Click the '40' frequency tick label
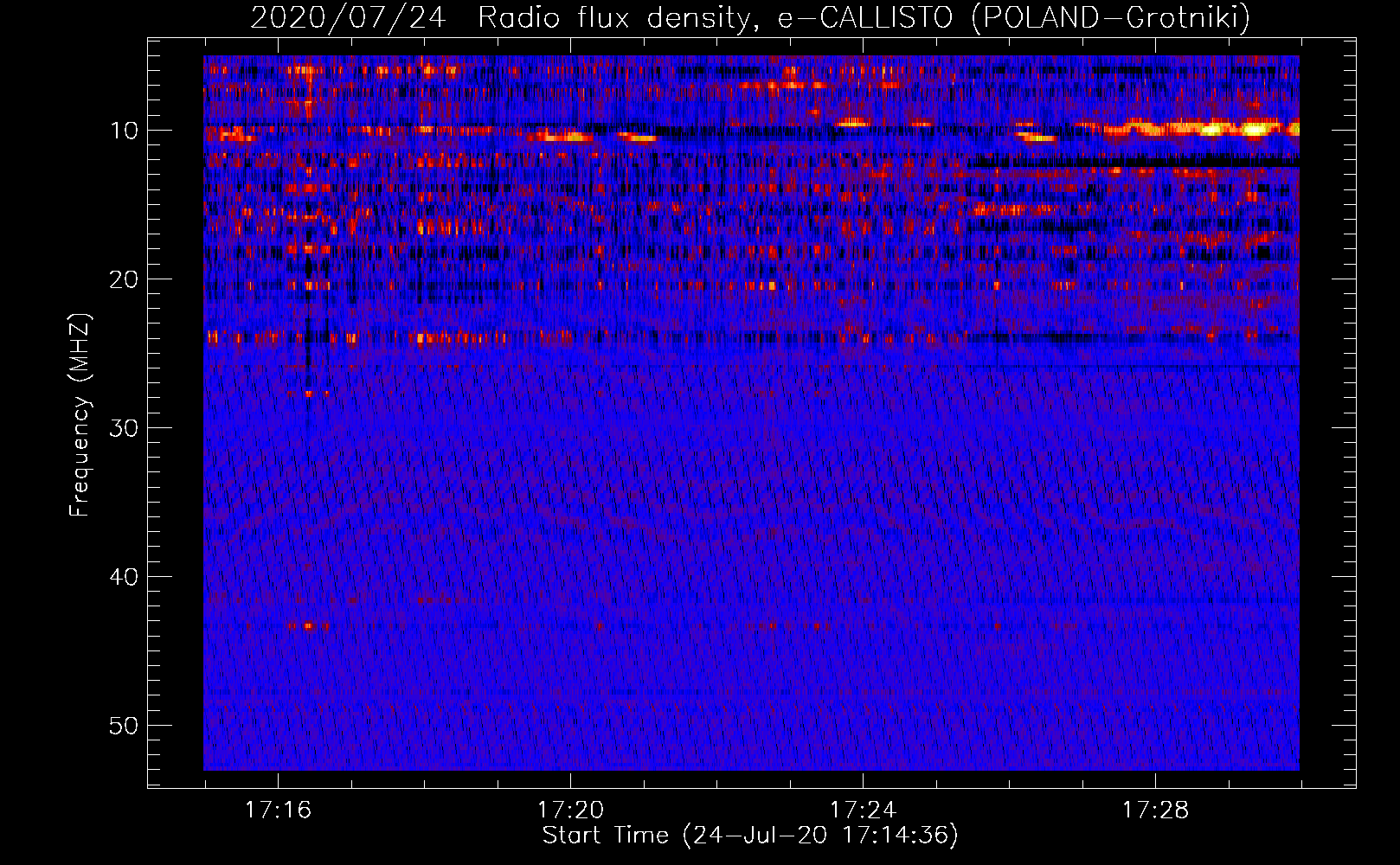 click(x=125, y=577)
